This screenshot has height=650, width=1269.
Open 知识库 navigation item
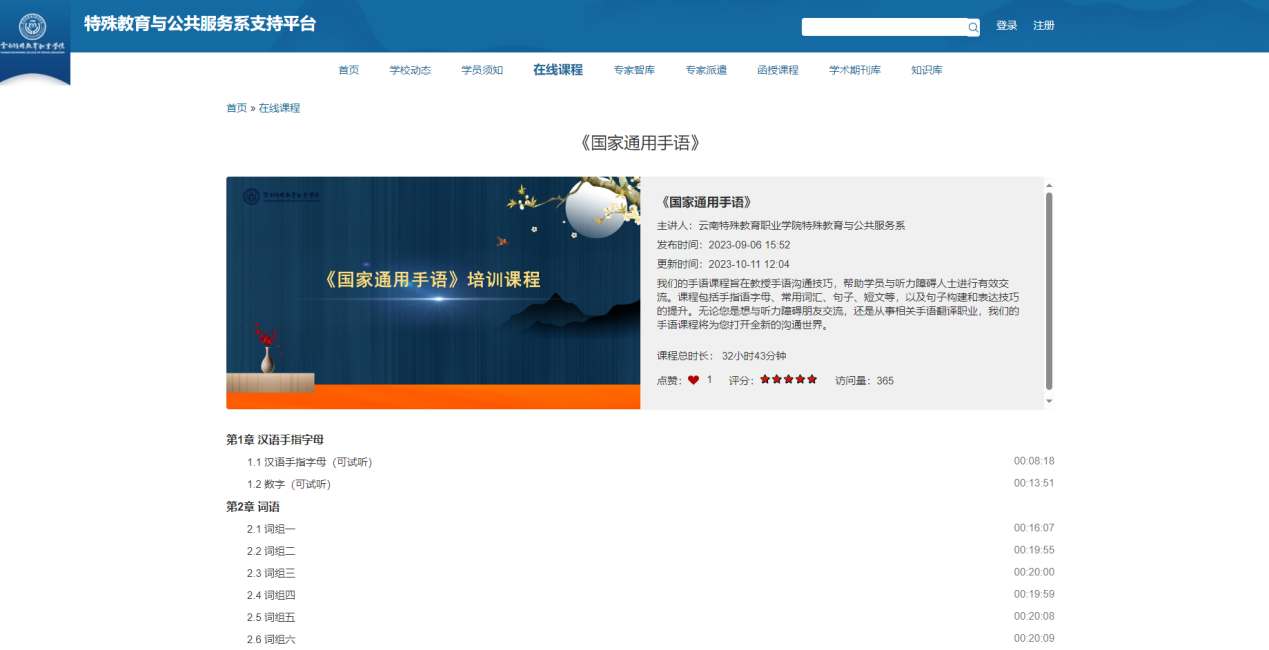(x=926, y=70)
